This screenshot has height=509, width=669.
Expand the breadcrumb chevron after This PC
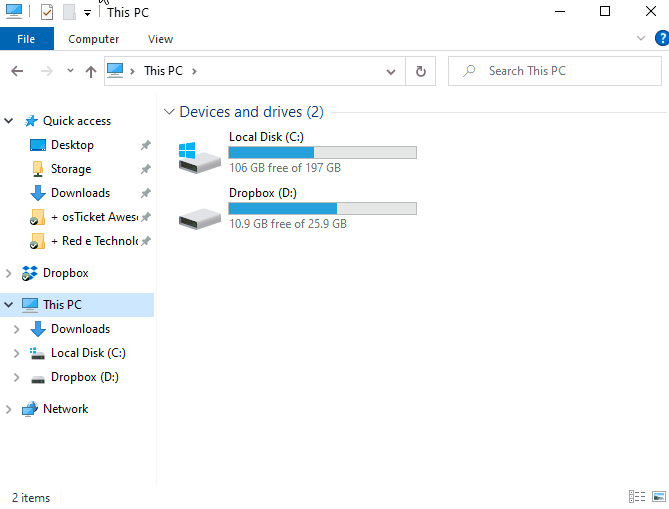[x=194, y=71]
